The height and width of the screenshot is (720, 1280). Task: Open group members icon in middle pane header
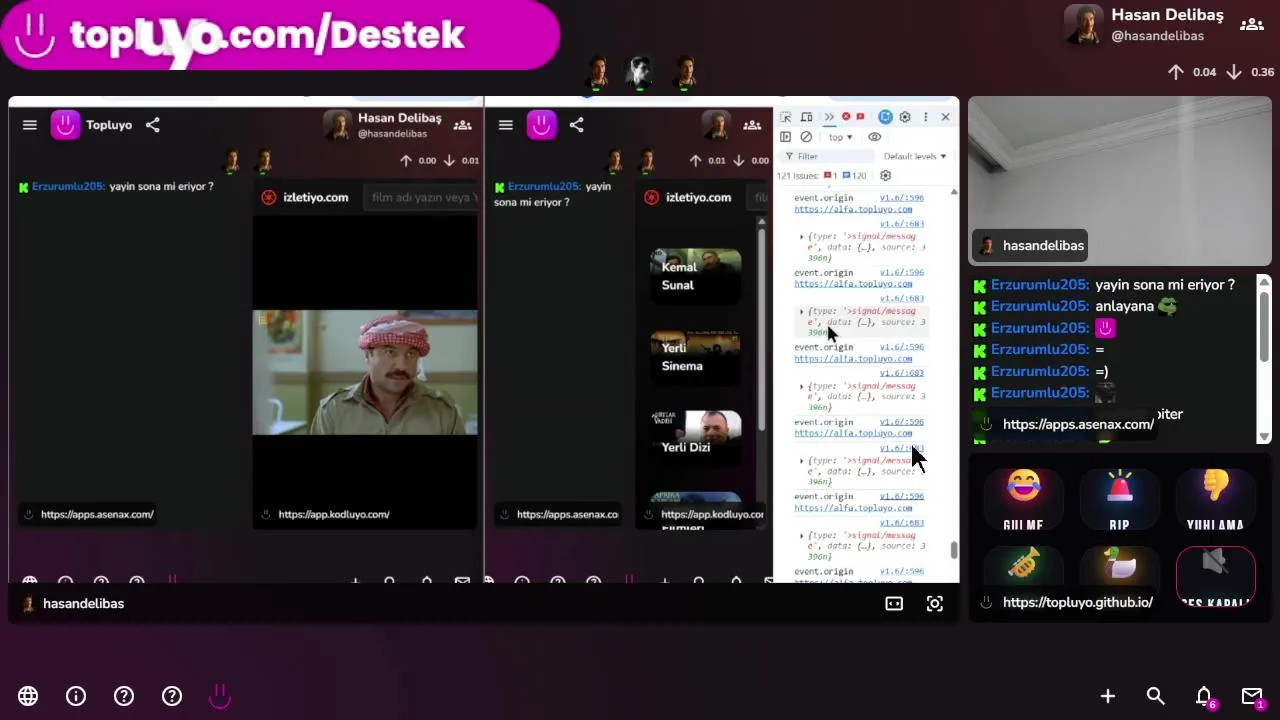752,125
